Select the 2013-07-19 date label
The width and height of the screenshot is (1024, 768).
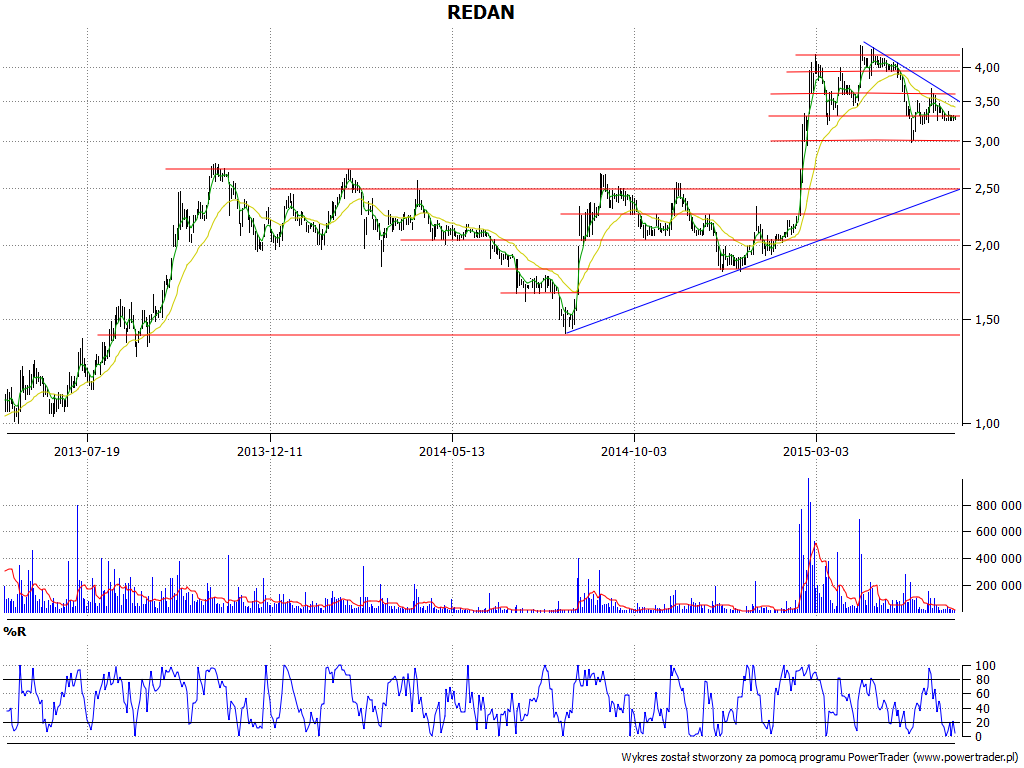click(87, 451)
